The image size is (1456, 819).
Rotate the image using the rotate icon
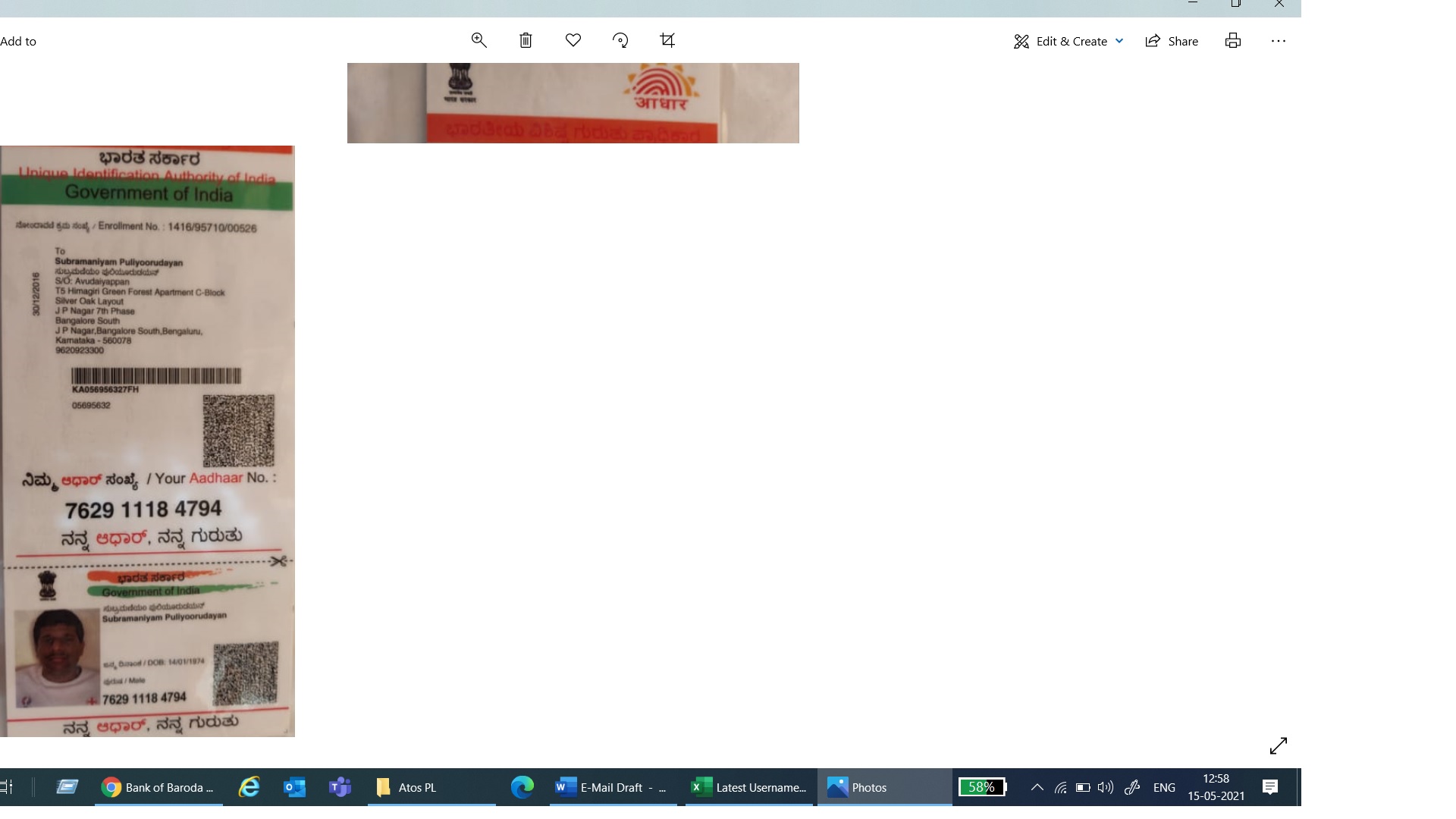620,40
